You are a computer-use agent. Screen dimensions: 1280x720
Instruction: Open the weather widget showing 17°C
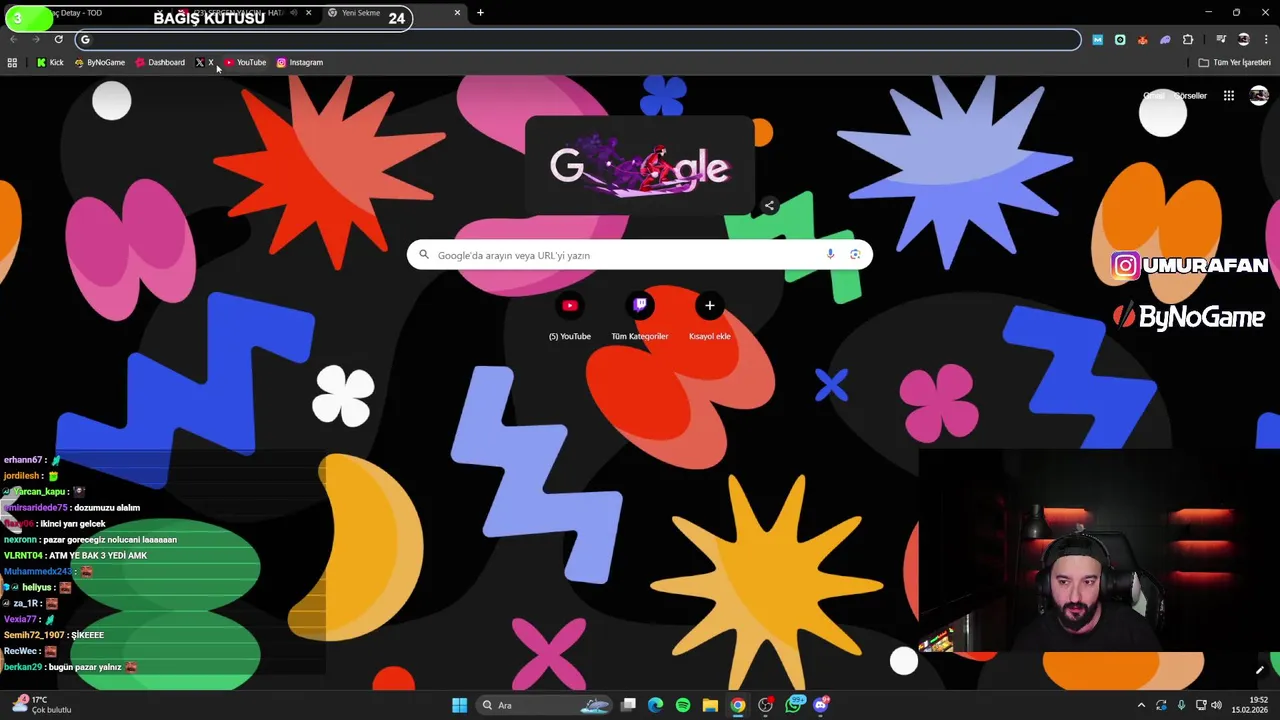click(x=40, y=705)
